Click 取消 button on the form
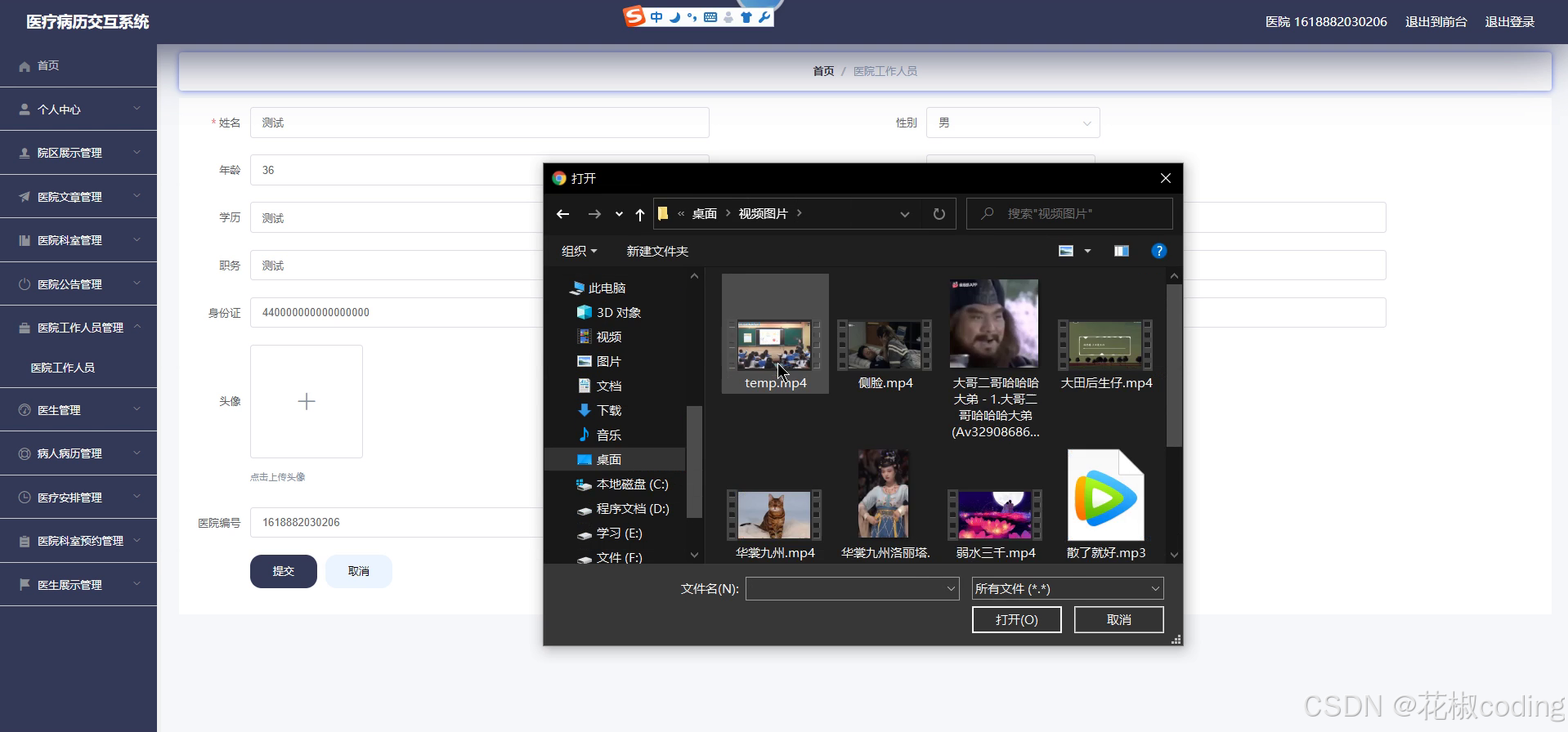 pyautogui.click(x=359, y=571)
